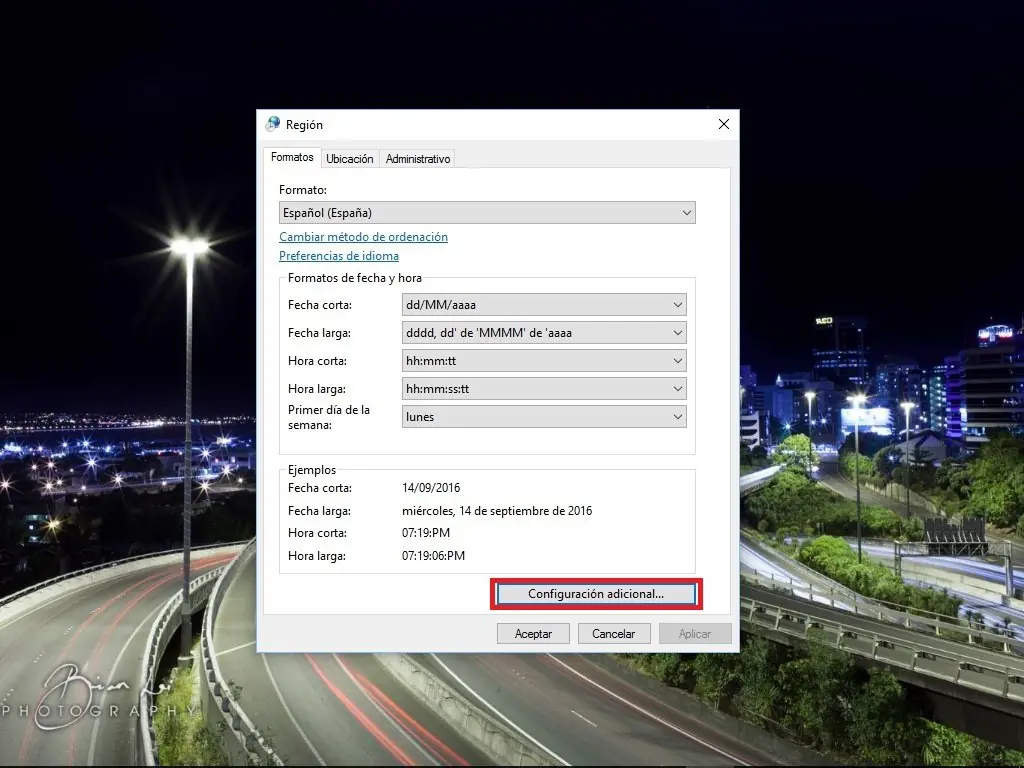This screenshot has width=1024, height=768.
Task: Close the Región dialog window
Action: tap(724, 124)
